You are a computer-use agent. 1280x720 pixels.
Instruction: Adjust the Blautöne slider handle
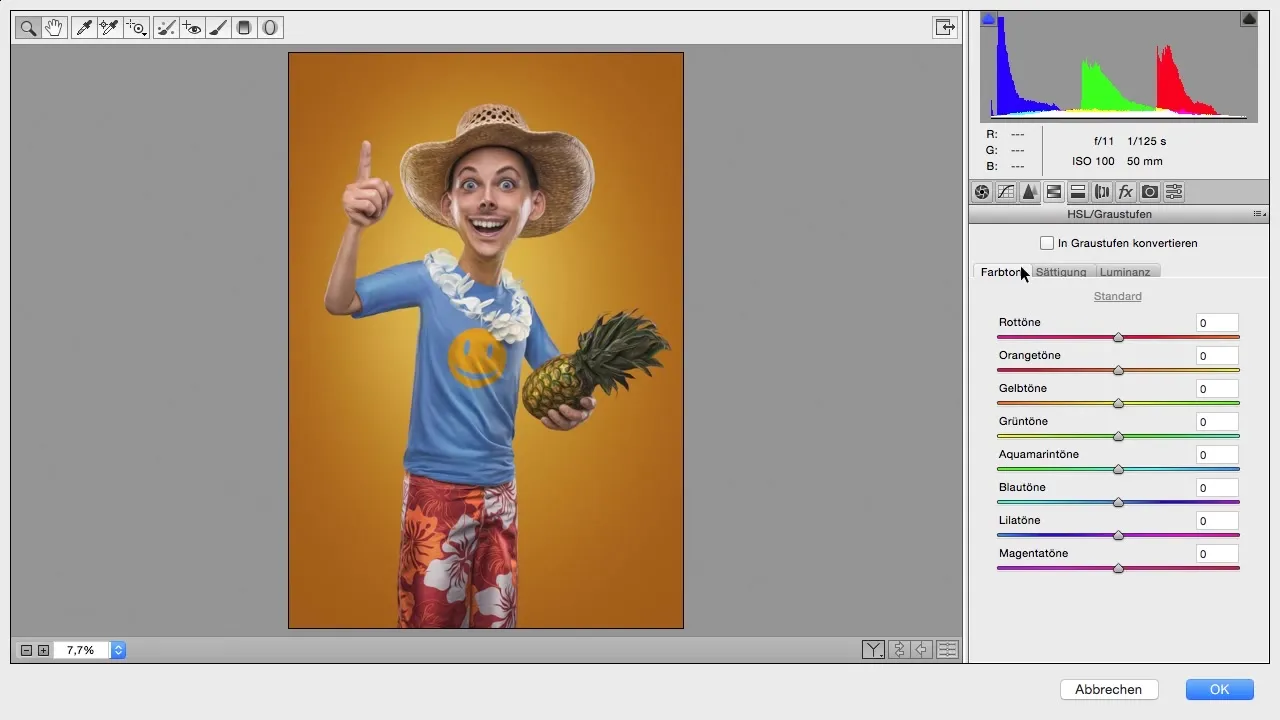click(x=1119, y=503)
